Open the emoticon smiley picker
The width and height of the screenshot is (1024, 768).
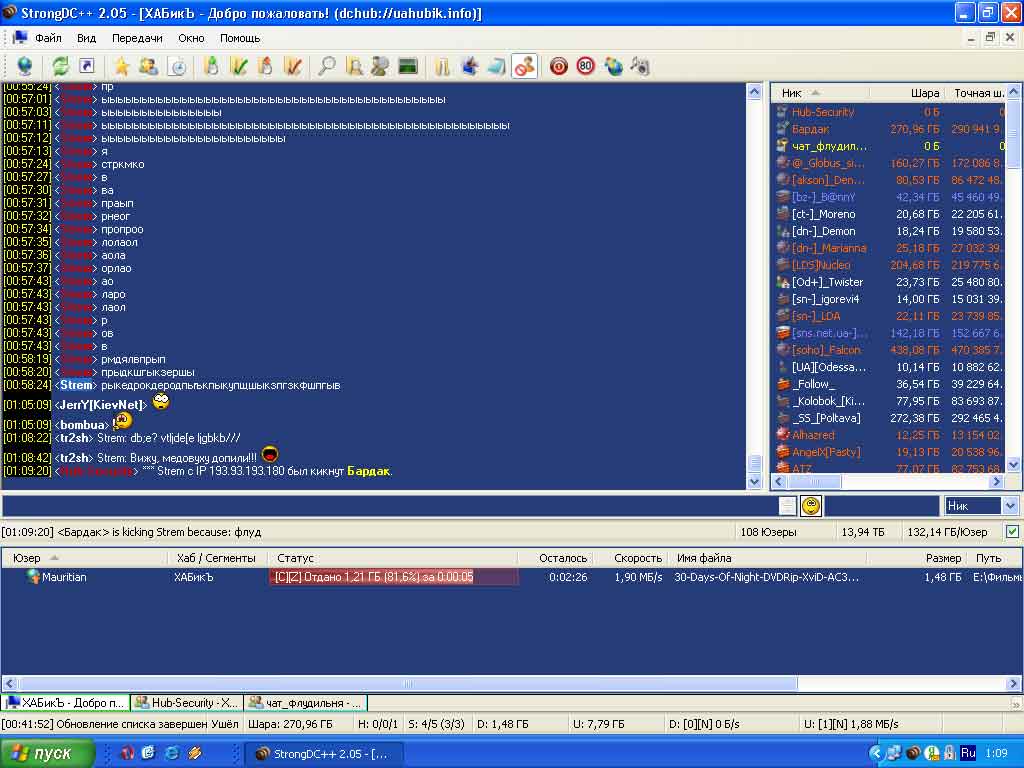point(811,505)
